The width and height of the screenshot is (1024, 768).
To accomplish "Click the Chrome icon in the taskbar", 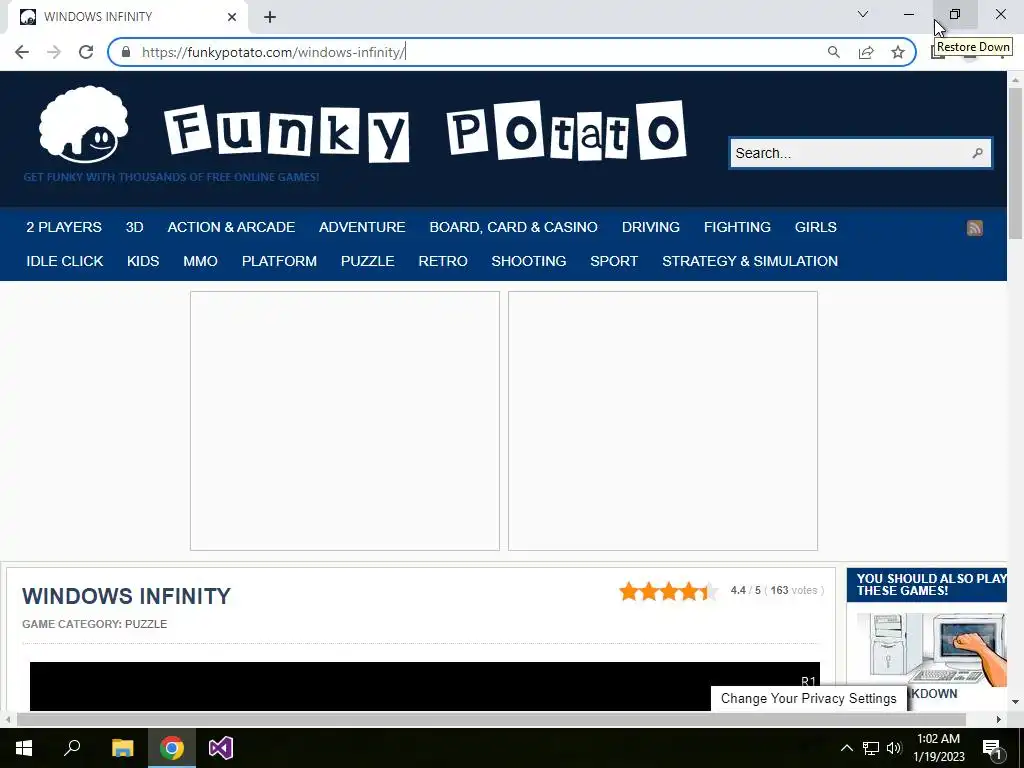I will (x=172, y=748).
